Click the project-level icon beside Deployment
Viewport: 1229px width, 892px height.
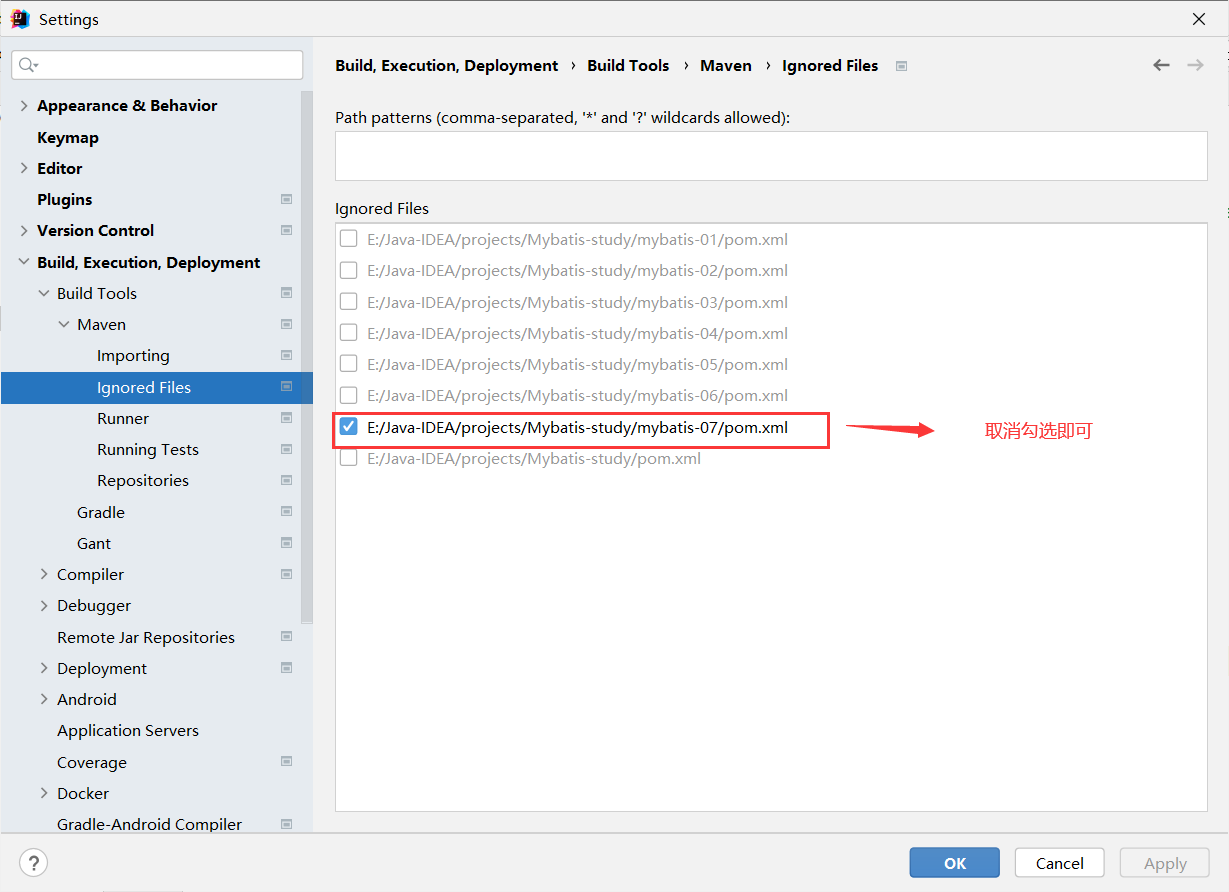286,668
